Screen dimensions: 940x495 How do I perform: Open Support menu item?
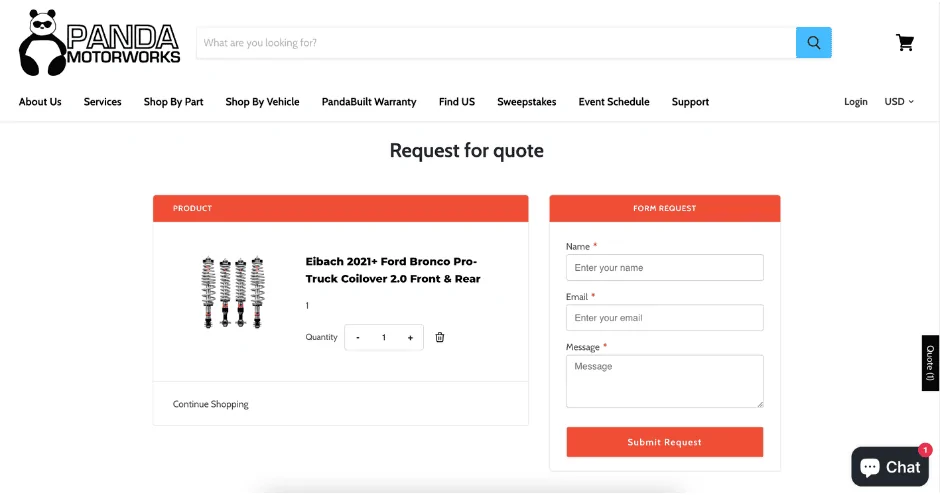pyautogui.click(x=690, y=102)
